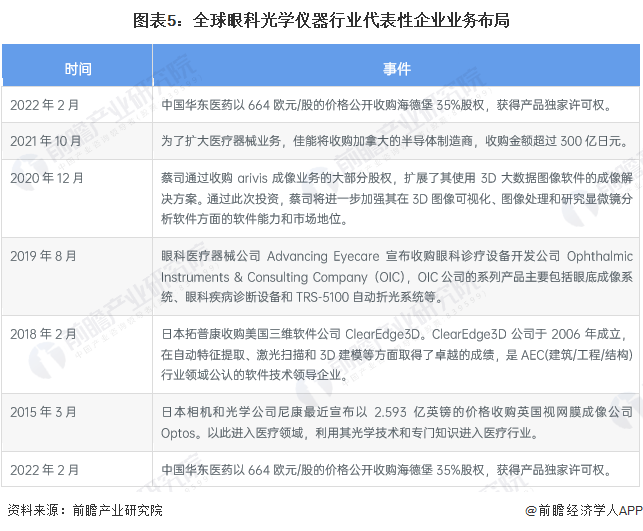Image resolution: width=643 pixels, height=531 pixels.
Task: Select the first 华东医药 海德堡 event text
Action: click(x=386, y=105)
